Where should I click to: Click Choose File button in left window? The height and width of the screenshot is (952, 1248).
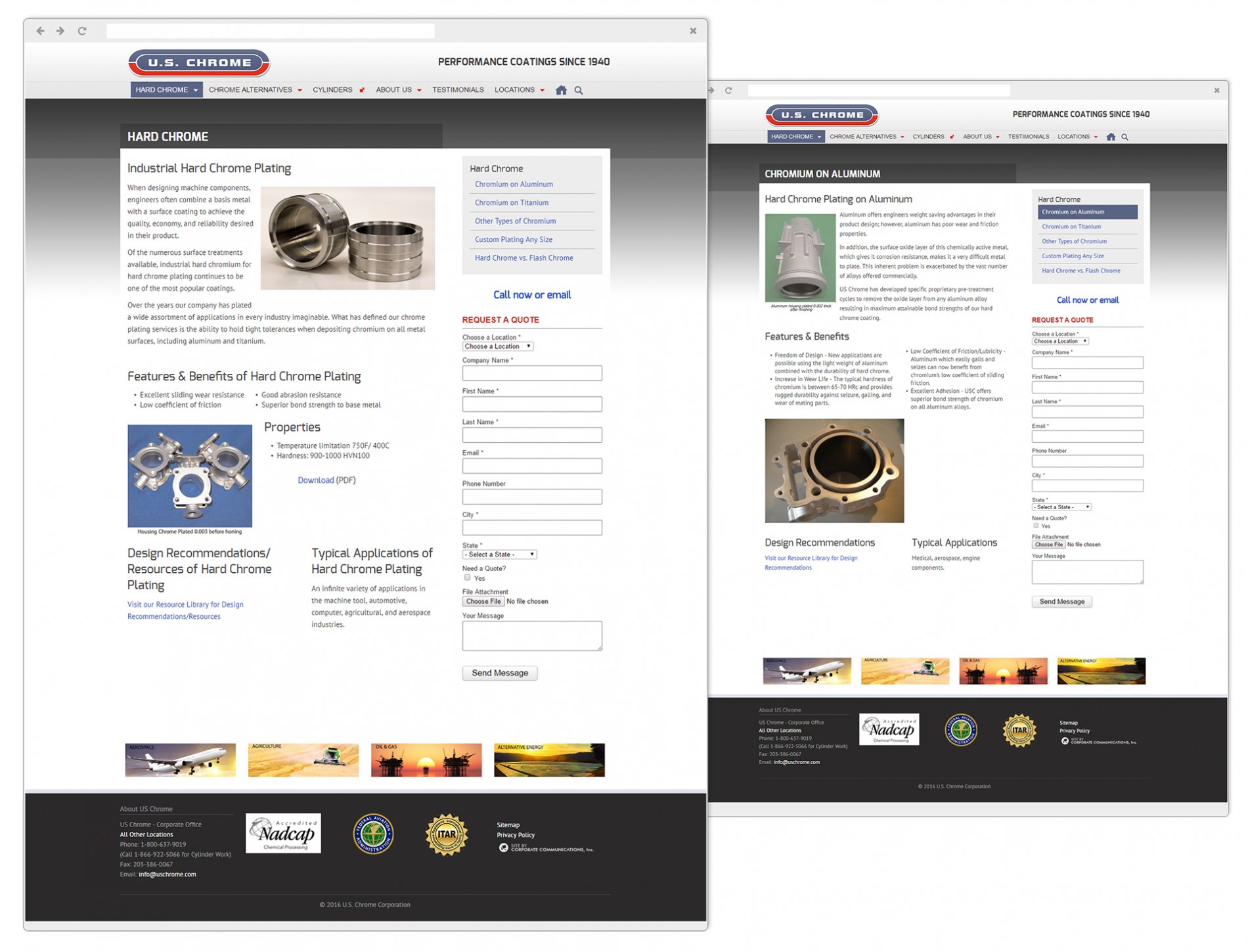(483, 602)
